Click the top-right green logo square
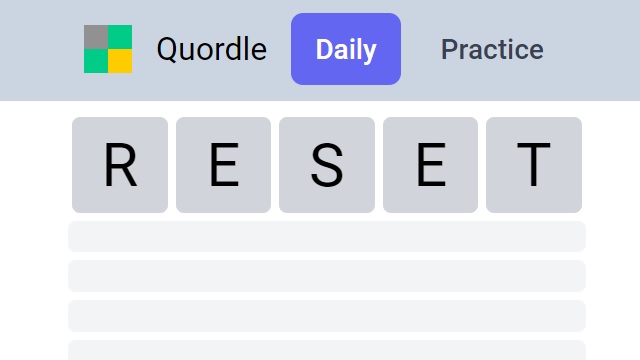The image size is (640, 360). 120,37
